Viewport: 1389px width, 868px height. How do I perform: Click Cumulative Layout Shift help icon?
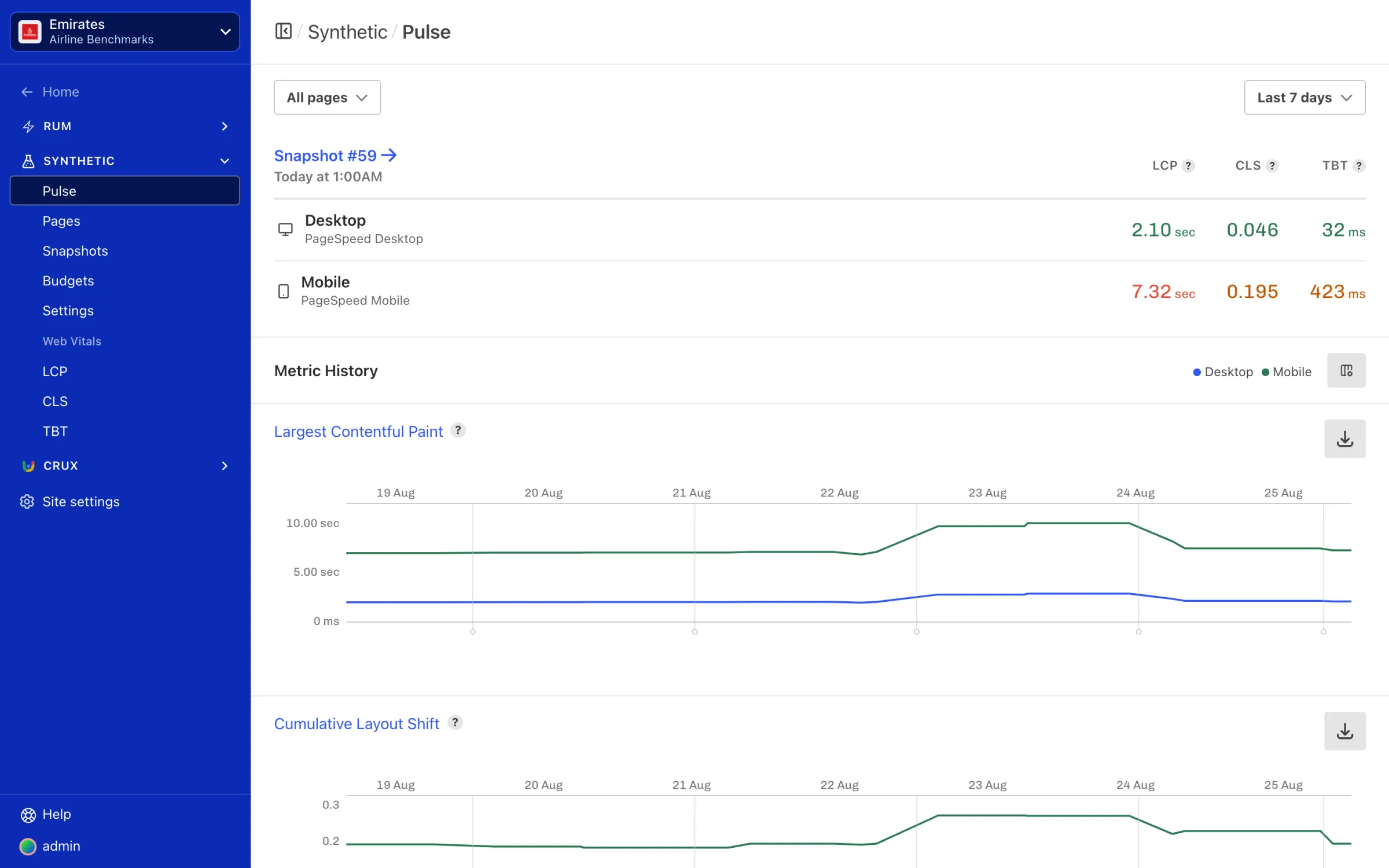tap(455, 723)
